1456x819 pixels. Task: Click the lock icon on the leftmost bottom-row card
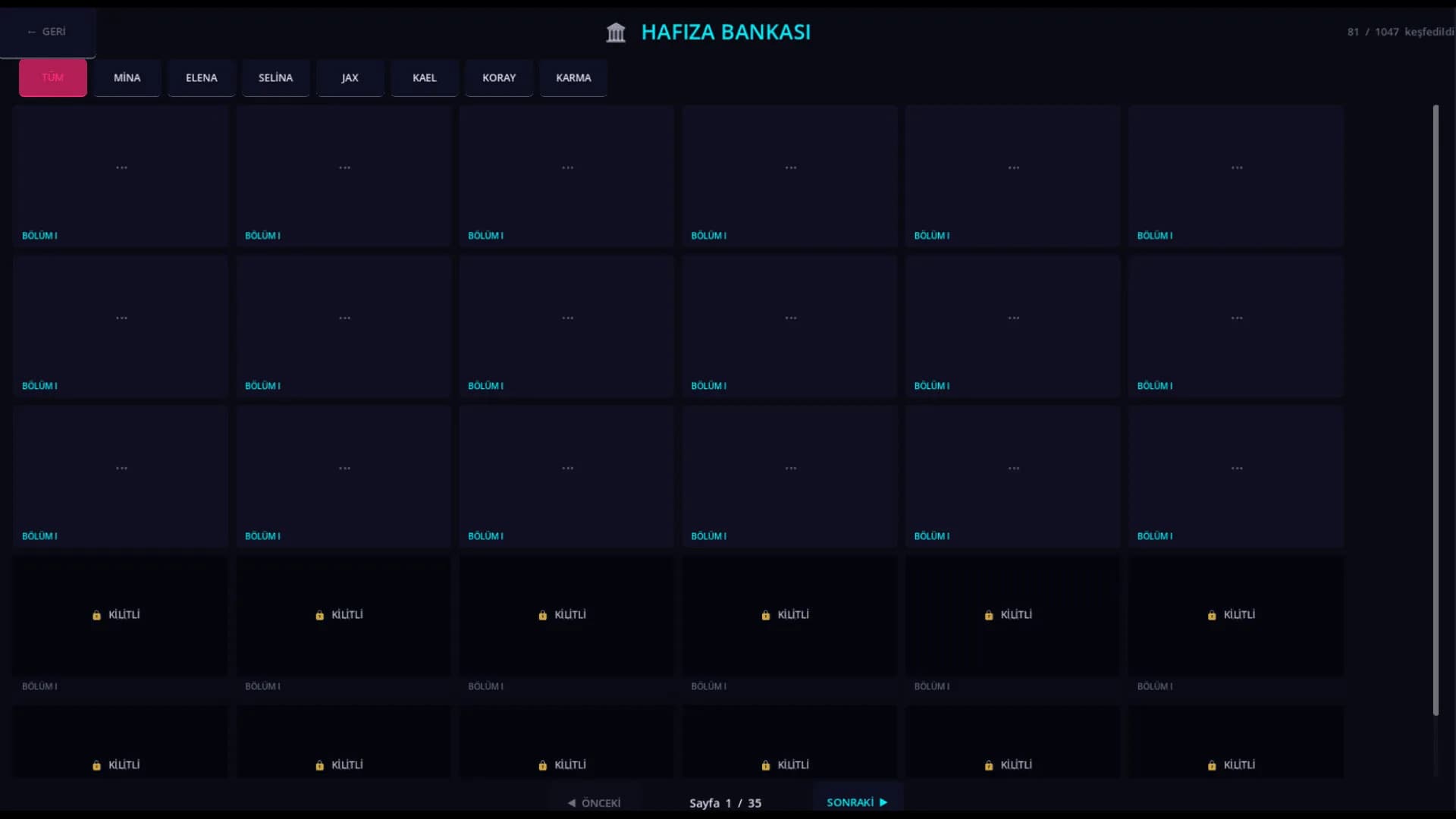(96, 765)
